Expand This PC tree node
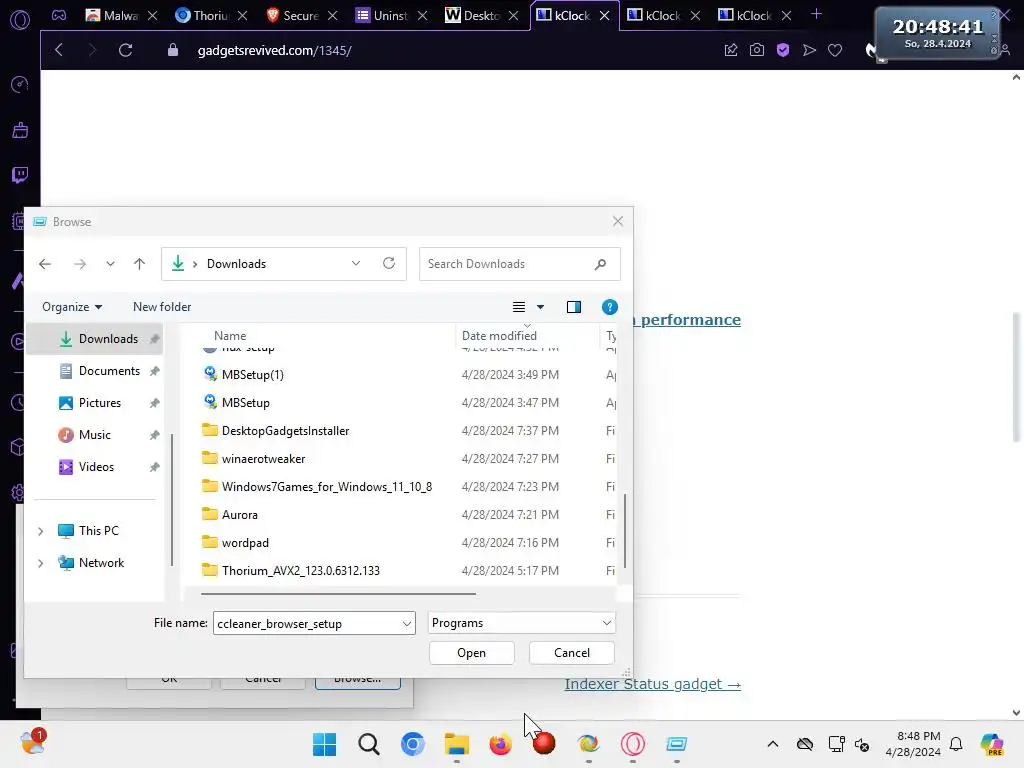This screenshot has height=768, width=1024. click(x=40, y=531)
